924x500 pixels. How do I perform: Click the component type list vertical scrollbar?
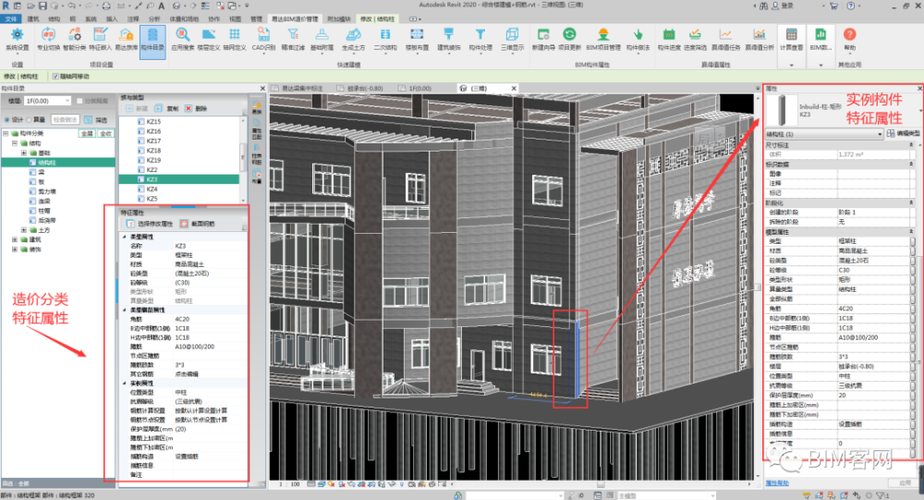[x=241, y=155]
